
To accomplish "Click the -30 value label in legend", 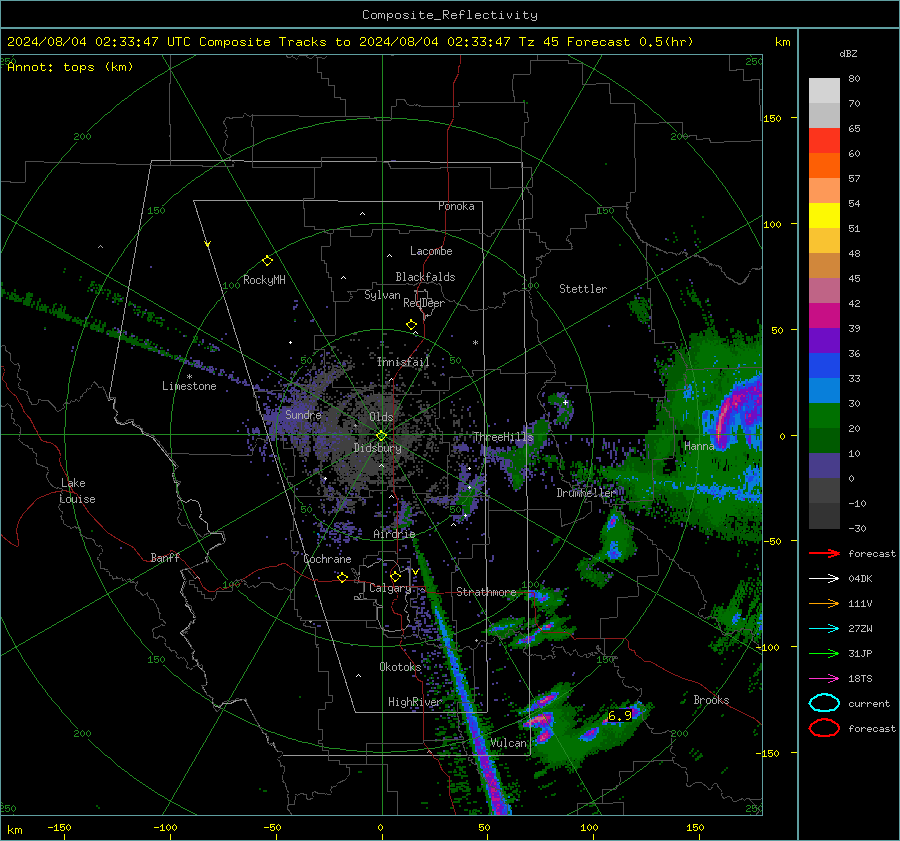I will [x=857, y=528].
